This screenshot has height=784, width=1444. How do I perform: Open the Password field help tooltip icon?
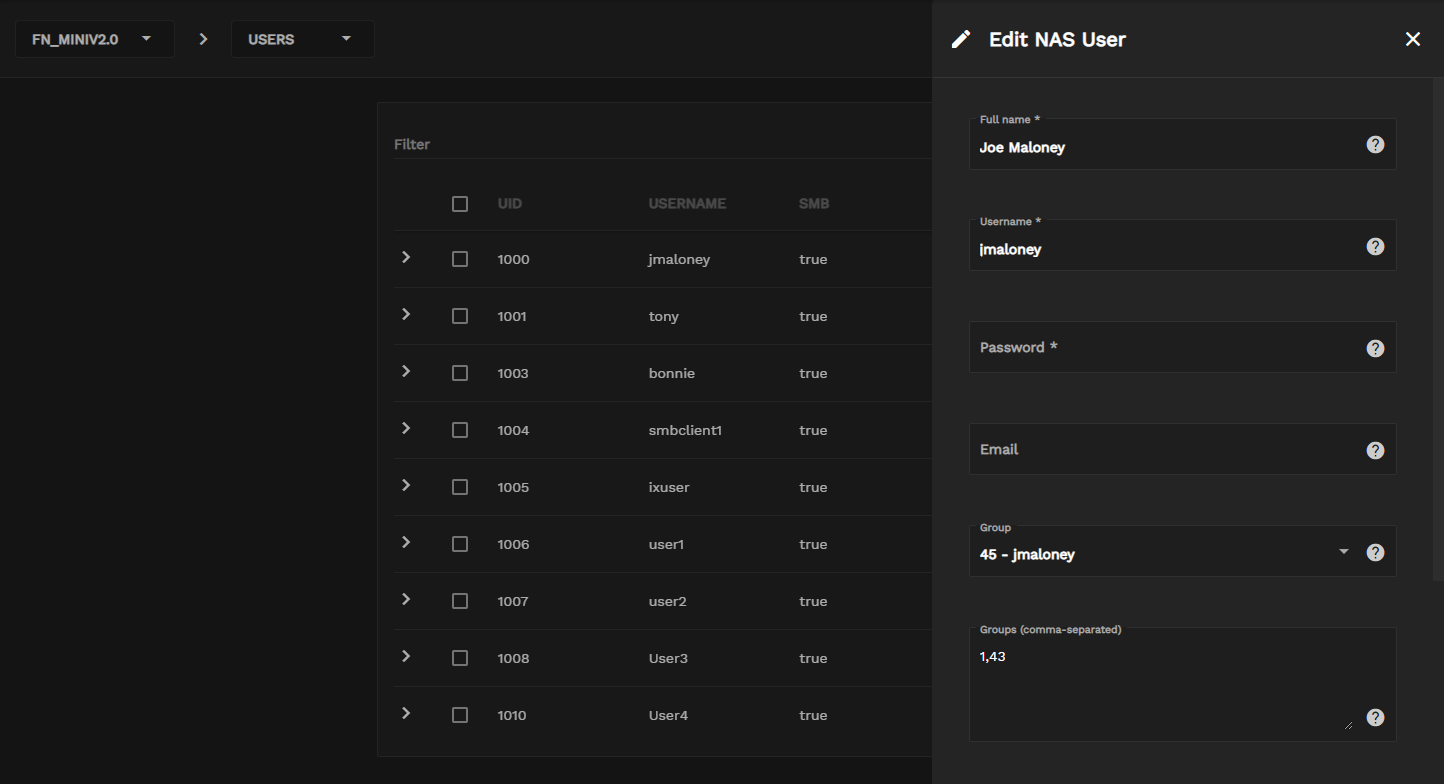coord(1375,349)
